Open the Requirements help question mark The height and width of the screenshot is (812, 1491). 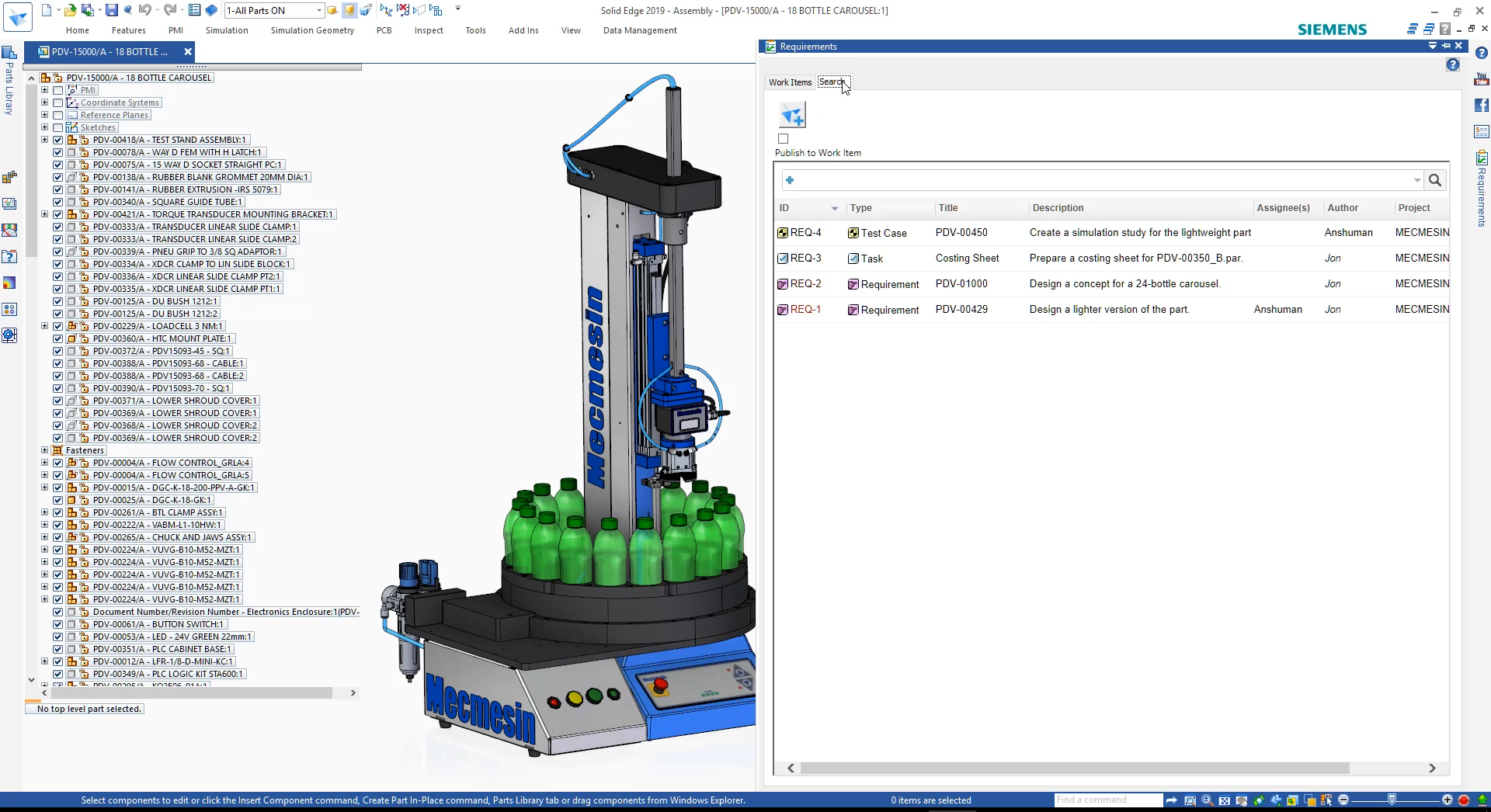pyautogui.click(x=1453, y=65)
